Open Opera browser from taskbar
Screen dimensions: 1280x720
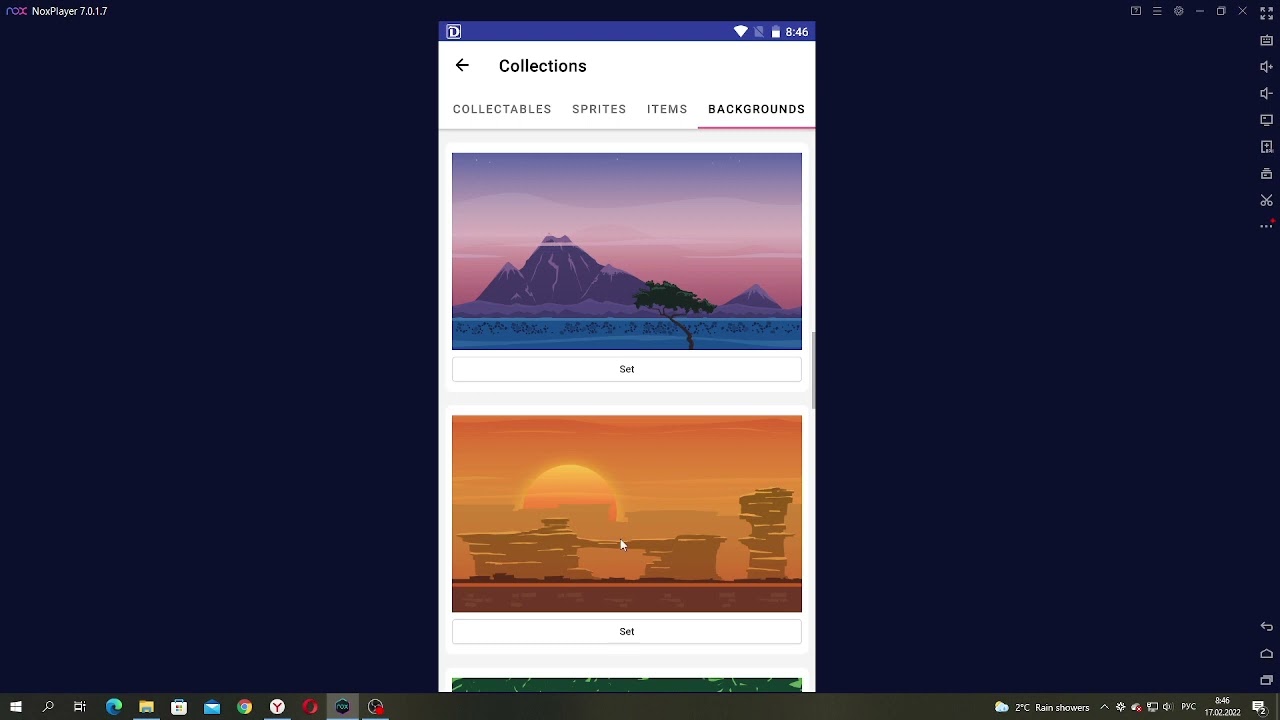pyautogui.click(x=310, y=707)
